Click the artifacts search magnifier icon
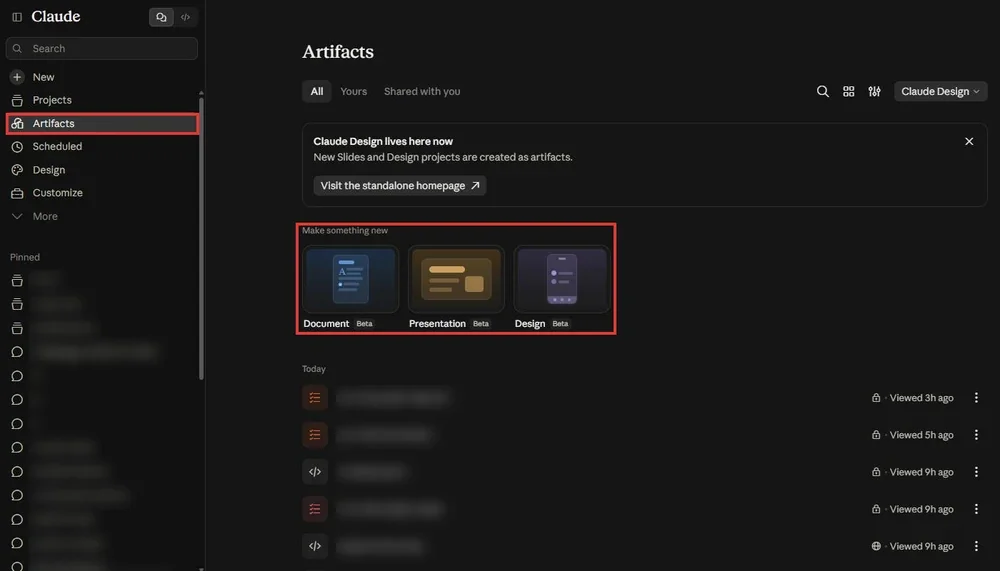Image resolution: width=1000 pixels, height=571 pixels. tap(823, 91)
